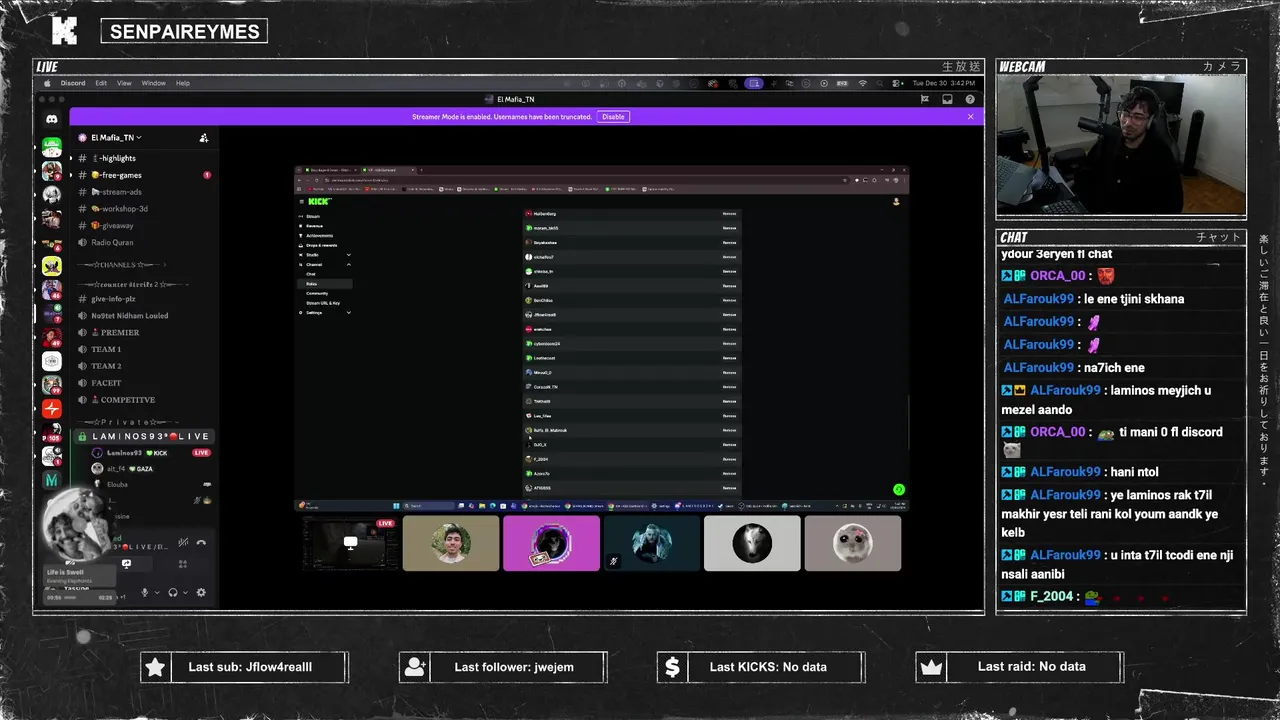The height and width of the screenshot is (720, 1280).
Task: Click the Elouba user in voice channel
Action: [x=150, y=484]
